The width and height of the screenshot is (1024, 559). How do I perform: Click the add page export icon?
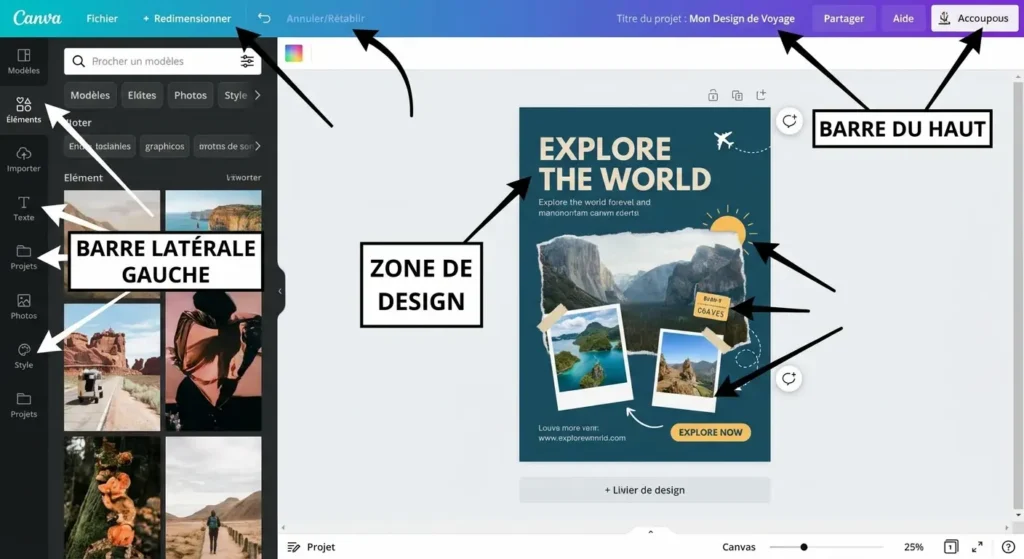coord(761,95)
